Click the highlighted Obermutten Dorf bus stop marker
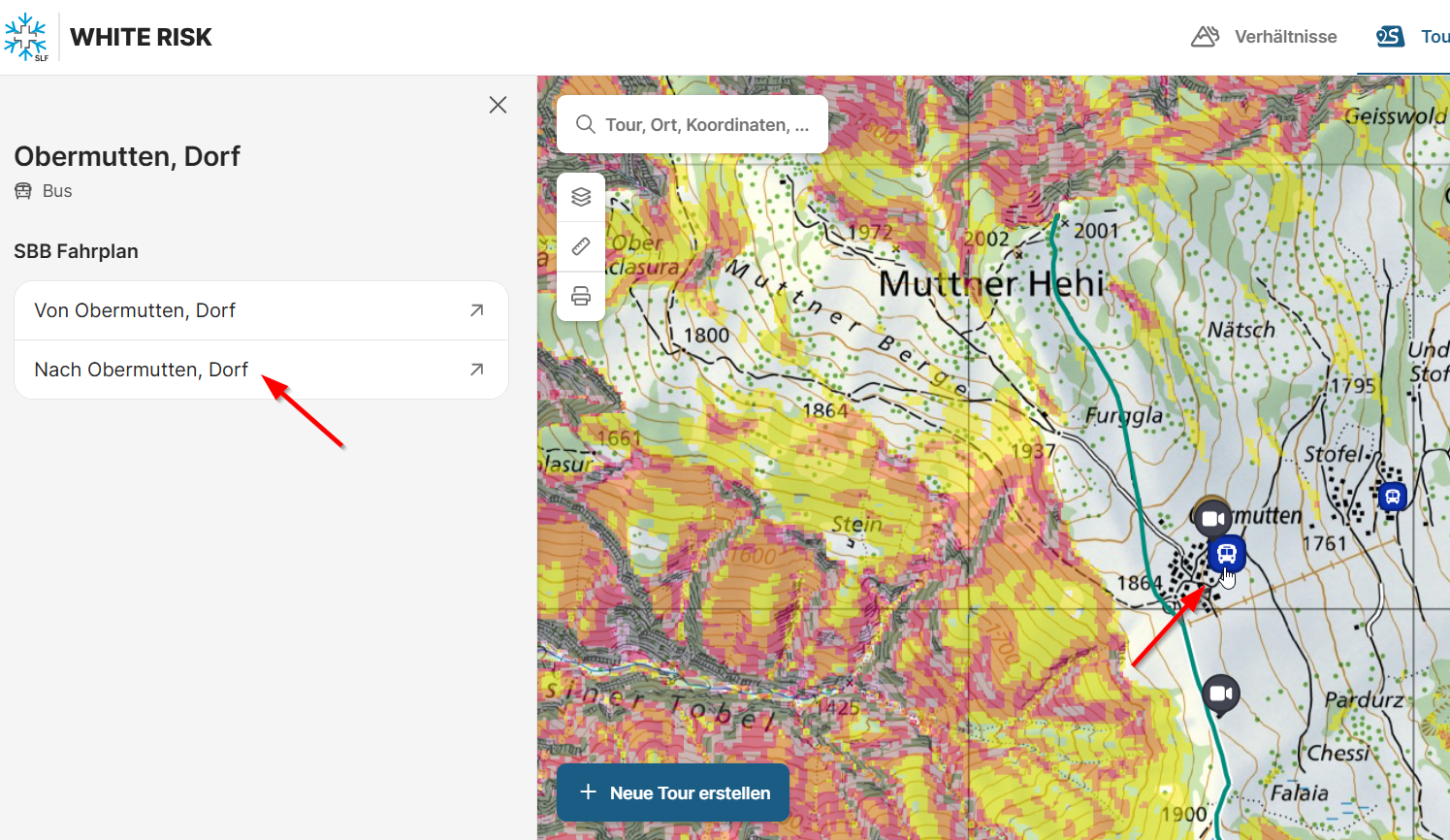Viewport: 1450px width, 840px height. pyautogui.click(x=1226, y=554)
